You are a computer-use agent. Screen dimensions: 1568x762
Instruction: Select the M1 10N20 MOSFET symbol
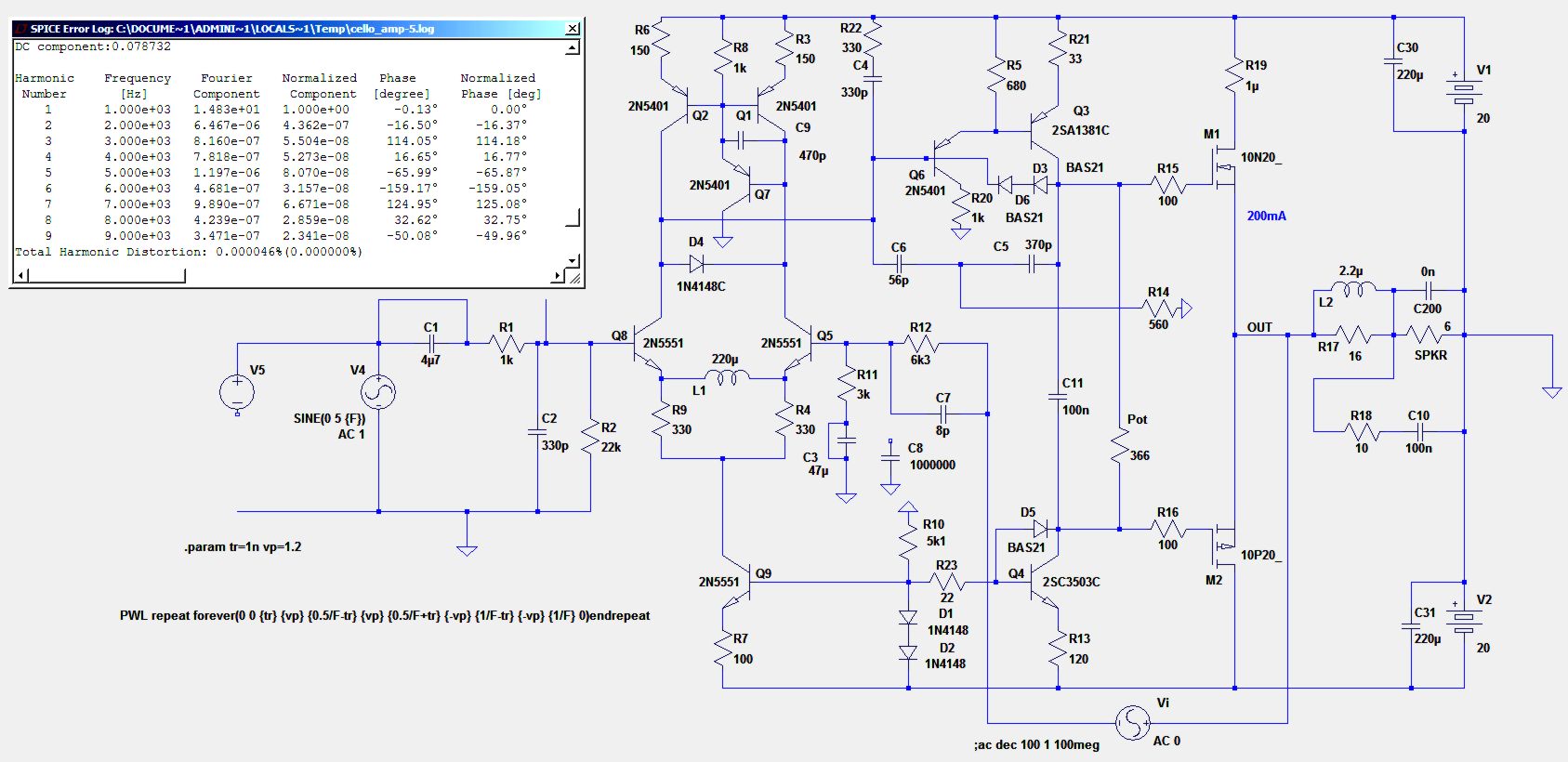[1225, 167]
